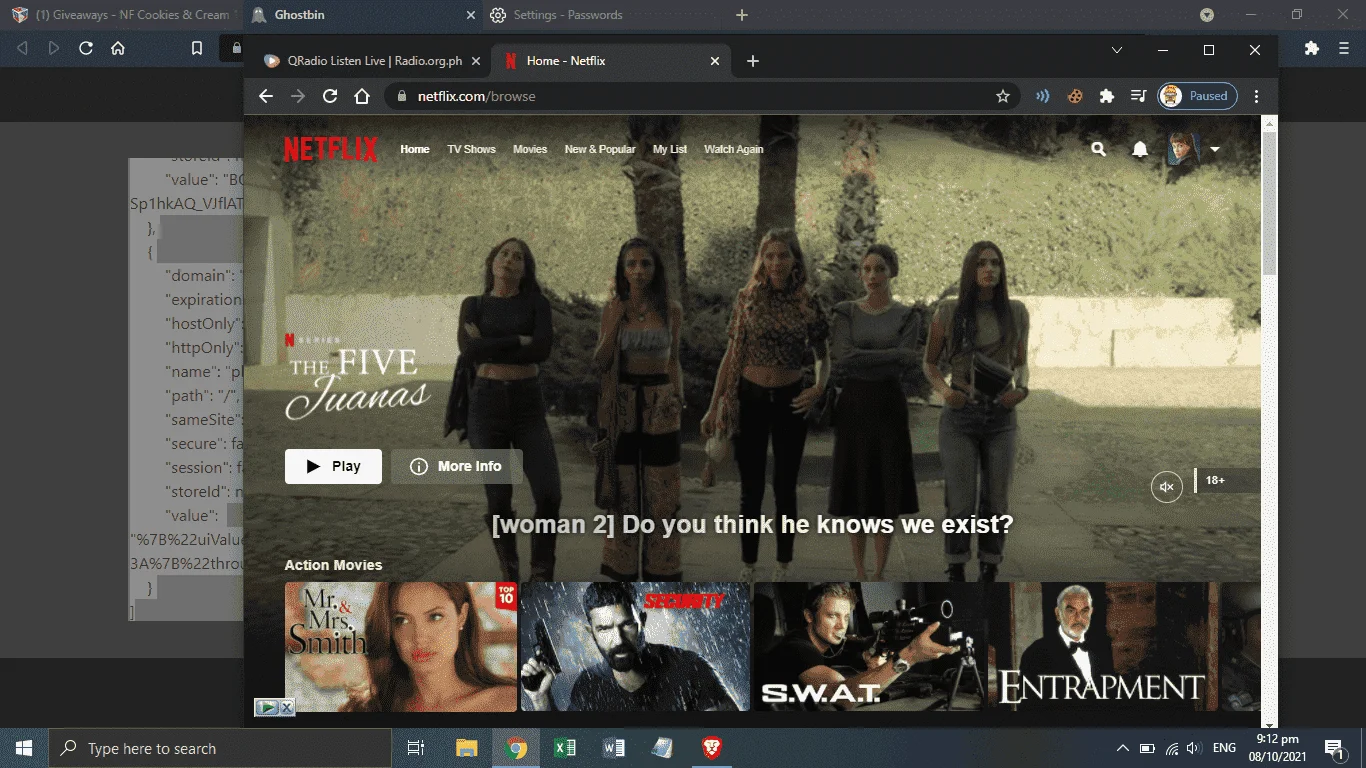1366x768 pixels.
Task: Click the Action Movies row heading
Action: [x=333, y=565]
